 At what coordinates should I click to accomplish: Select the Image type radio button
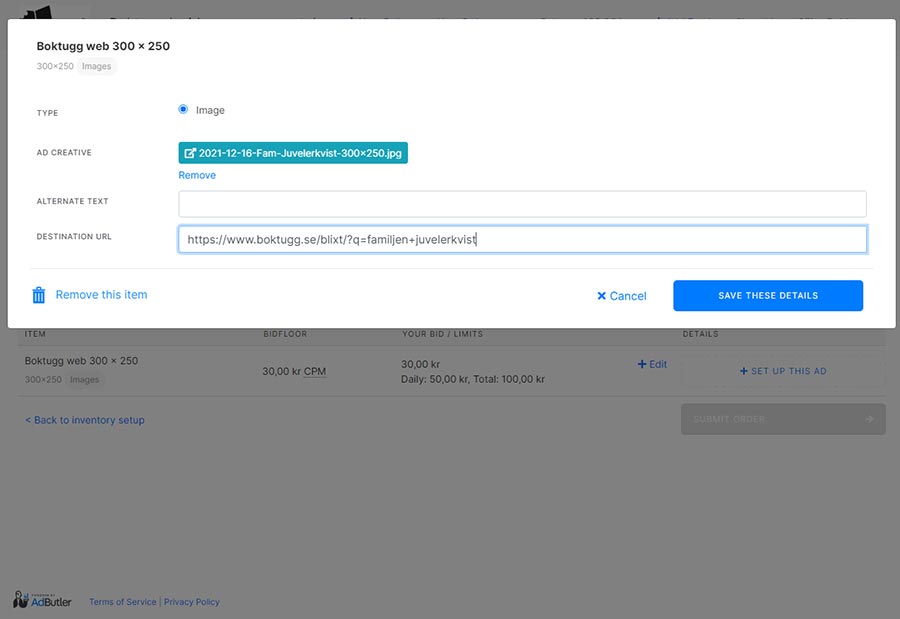click(x=183, y=109)
